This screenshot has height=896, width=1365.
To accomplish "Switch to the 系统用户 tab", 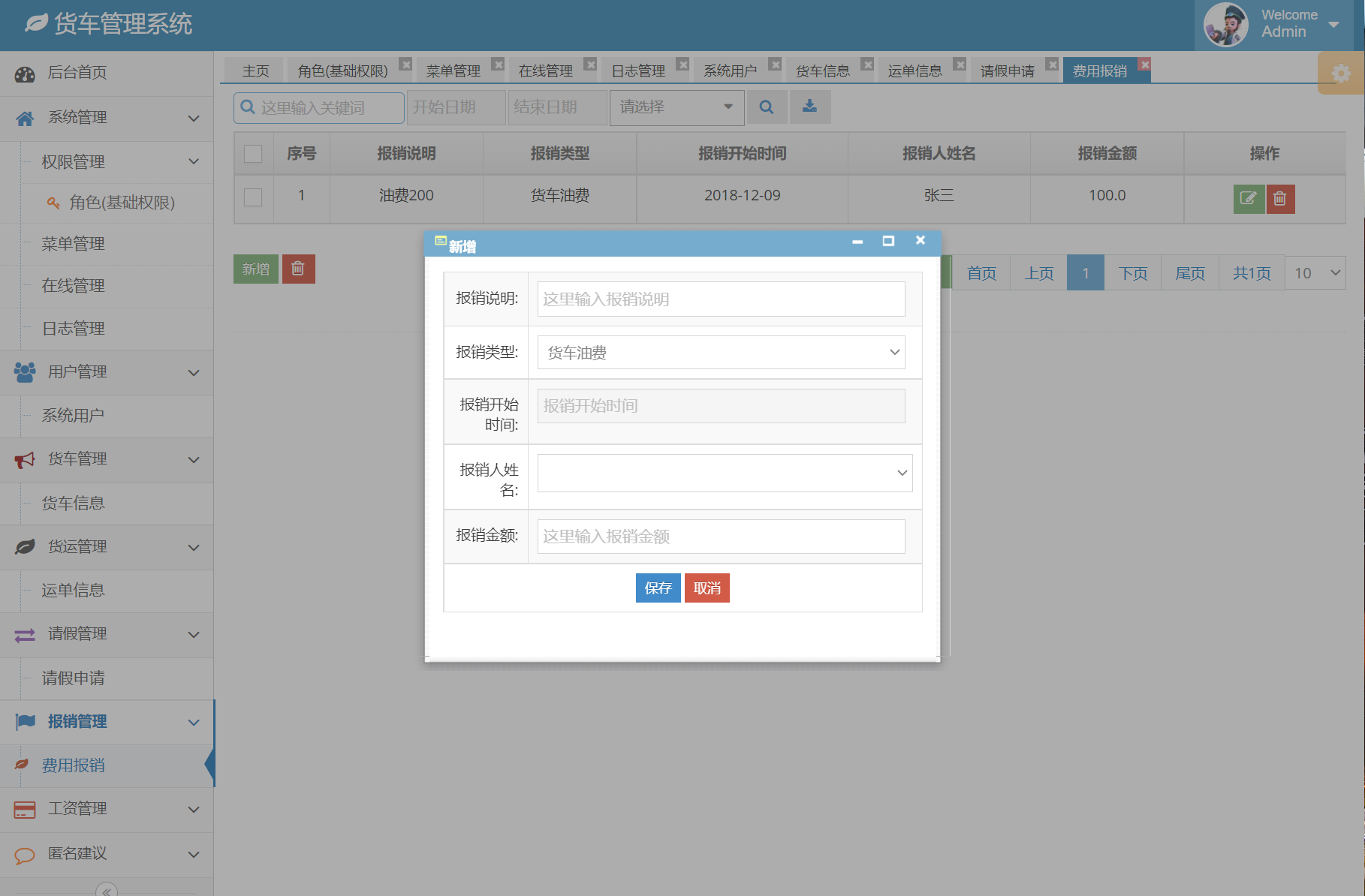I will (x=732, y=69).
